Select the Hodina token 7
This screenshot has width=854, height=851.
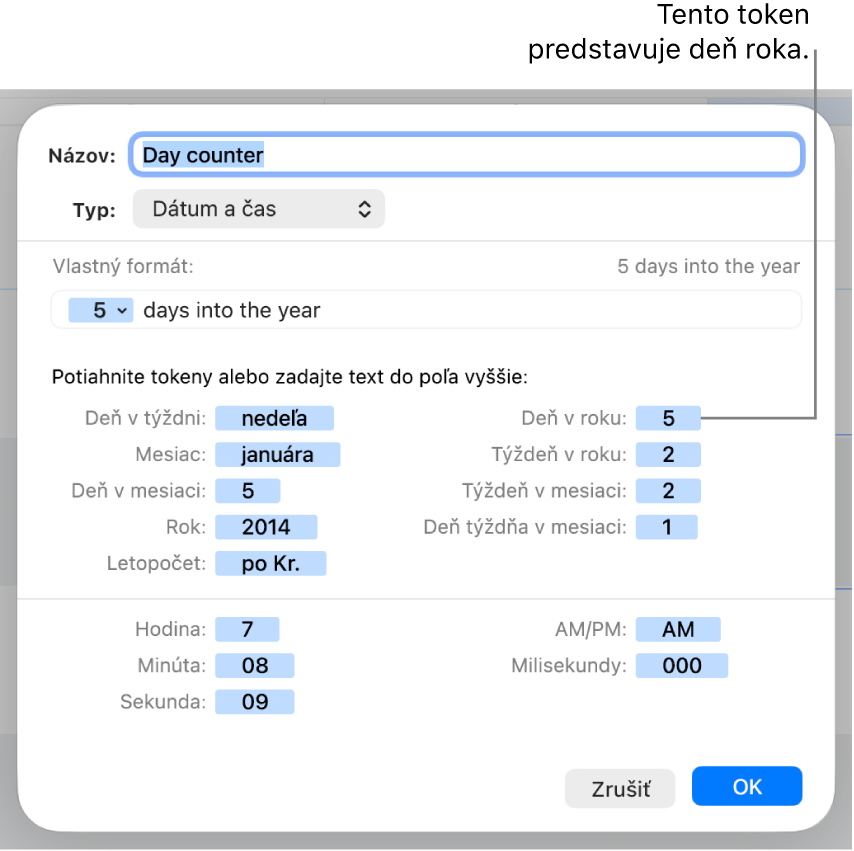point(247,629)
